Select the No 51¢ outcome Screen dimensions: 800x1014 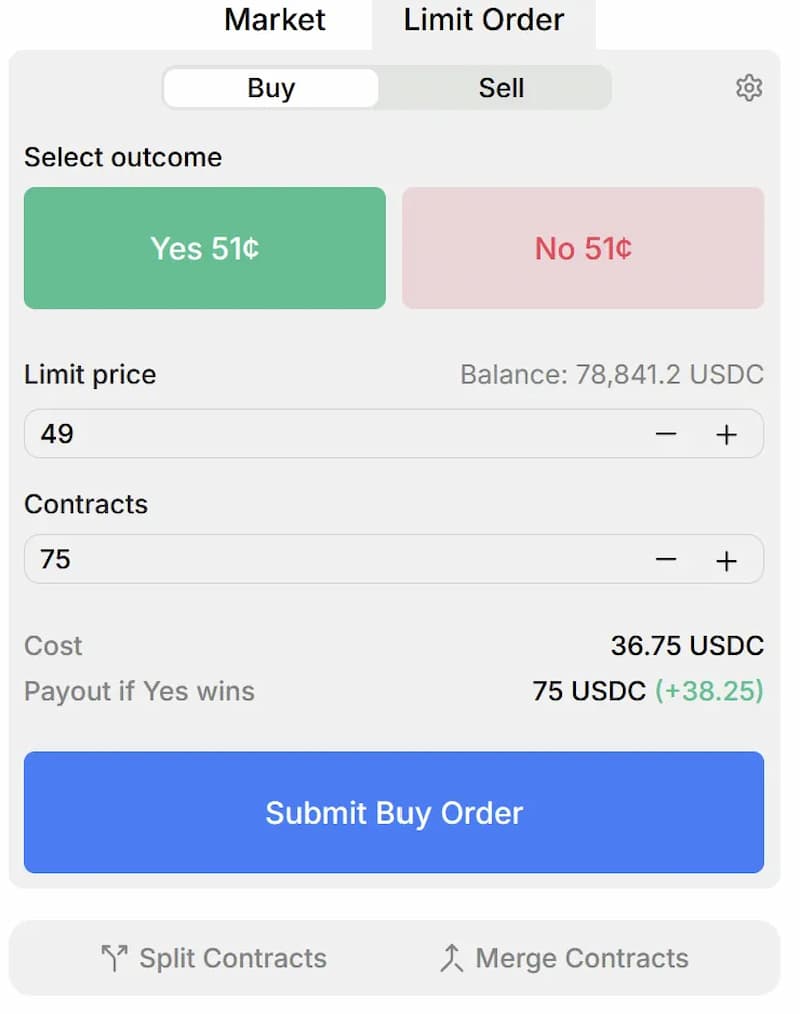coord(583,247)
